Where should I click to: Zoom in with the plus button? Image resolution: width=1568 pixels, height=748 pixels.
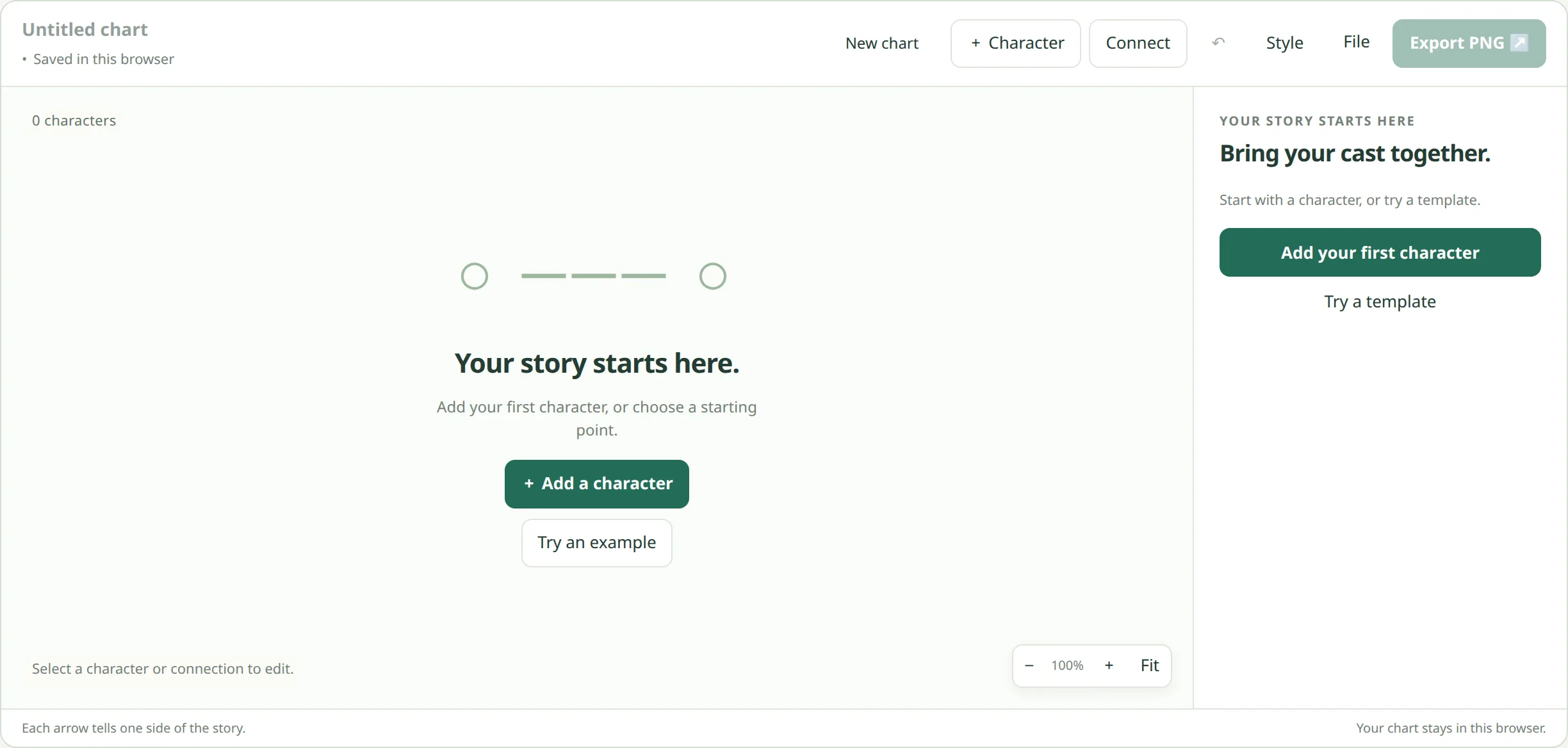point(1109,665)
